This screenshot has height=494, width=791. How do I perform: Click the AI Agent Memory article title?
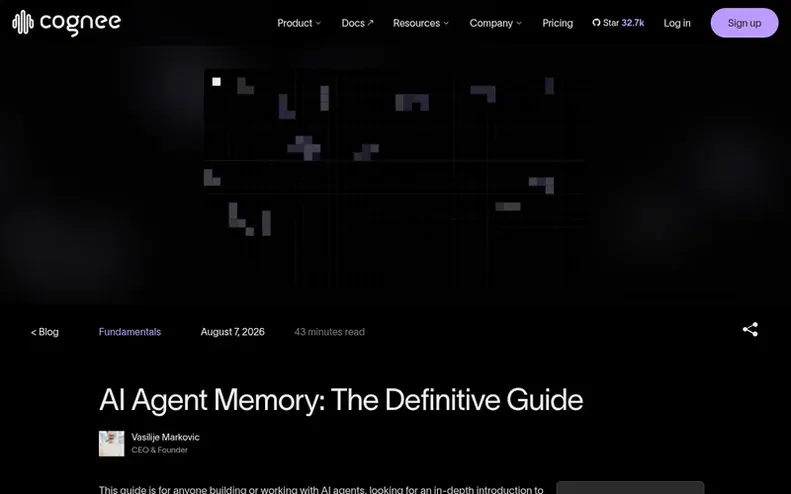341,400
